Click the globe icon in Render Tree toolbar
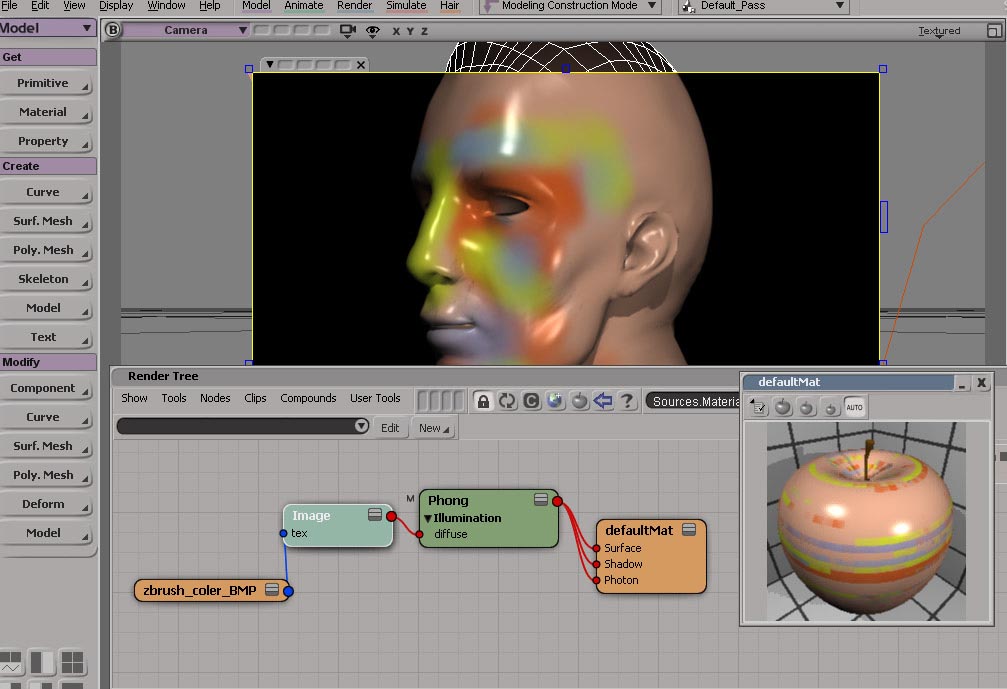1007x689 pixels. click(x=555, y=401)
